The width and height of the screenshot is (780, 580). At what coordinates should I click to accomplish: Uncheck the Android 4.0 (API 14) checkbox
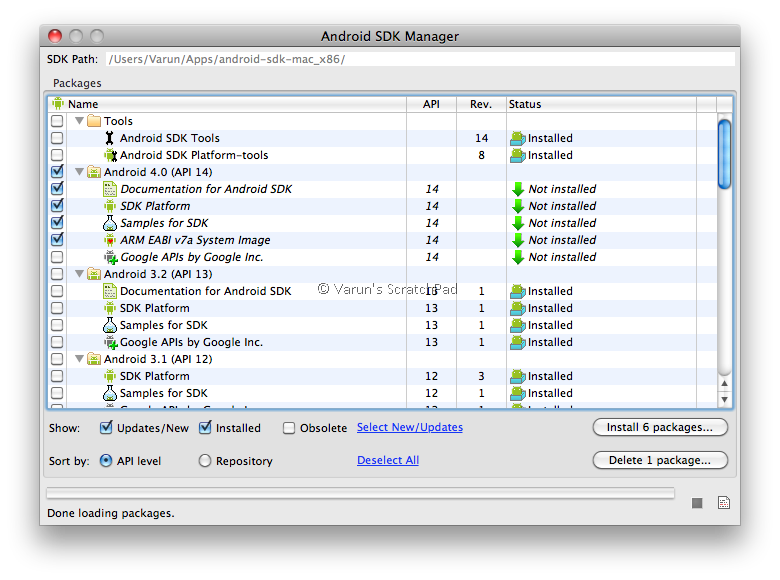pos(57,172)
